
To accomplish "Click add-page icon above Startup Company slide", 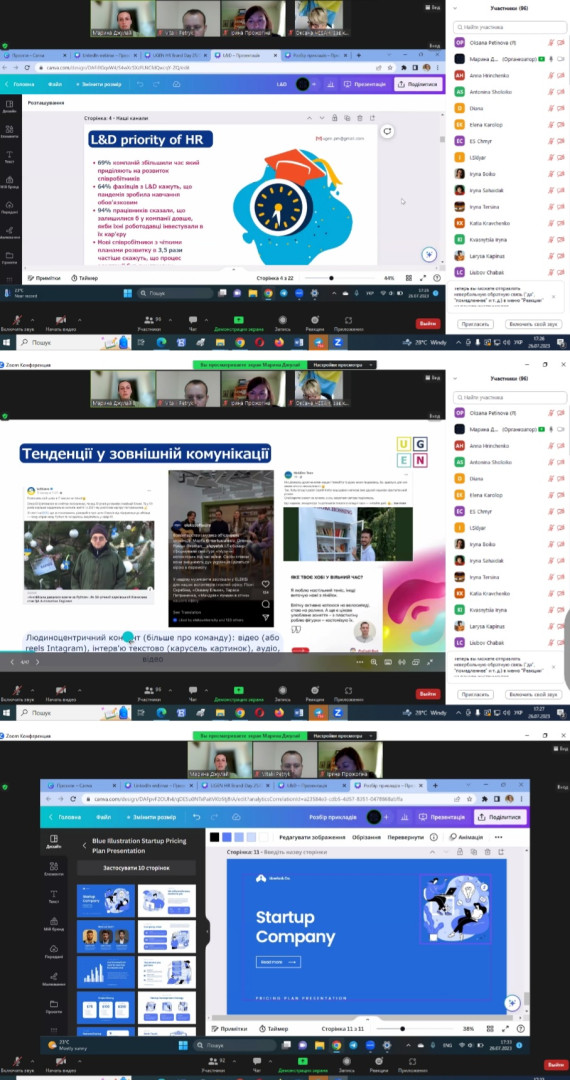I will (500, 852).
